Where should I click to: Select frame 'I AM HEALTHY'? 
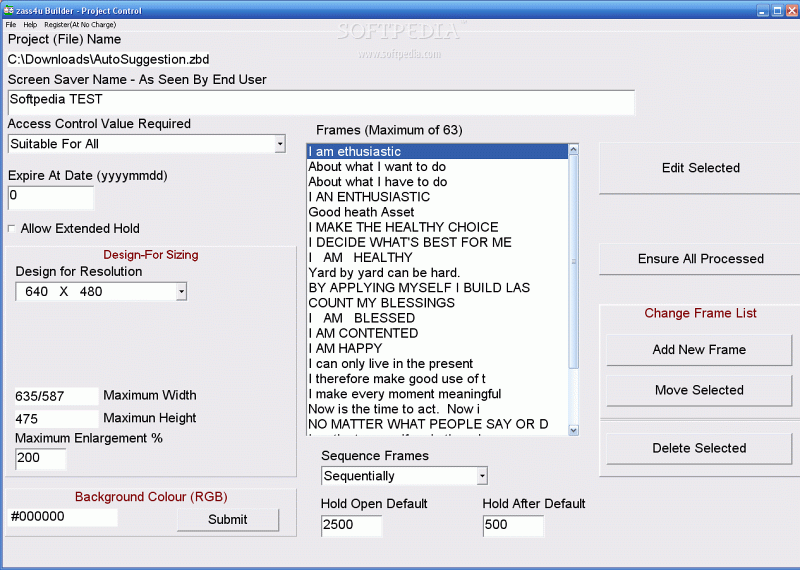(x=437, y=258)
